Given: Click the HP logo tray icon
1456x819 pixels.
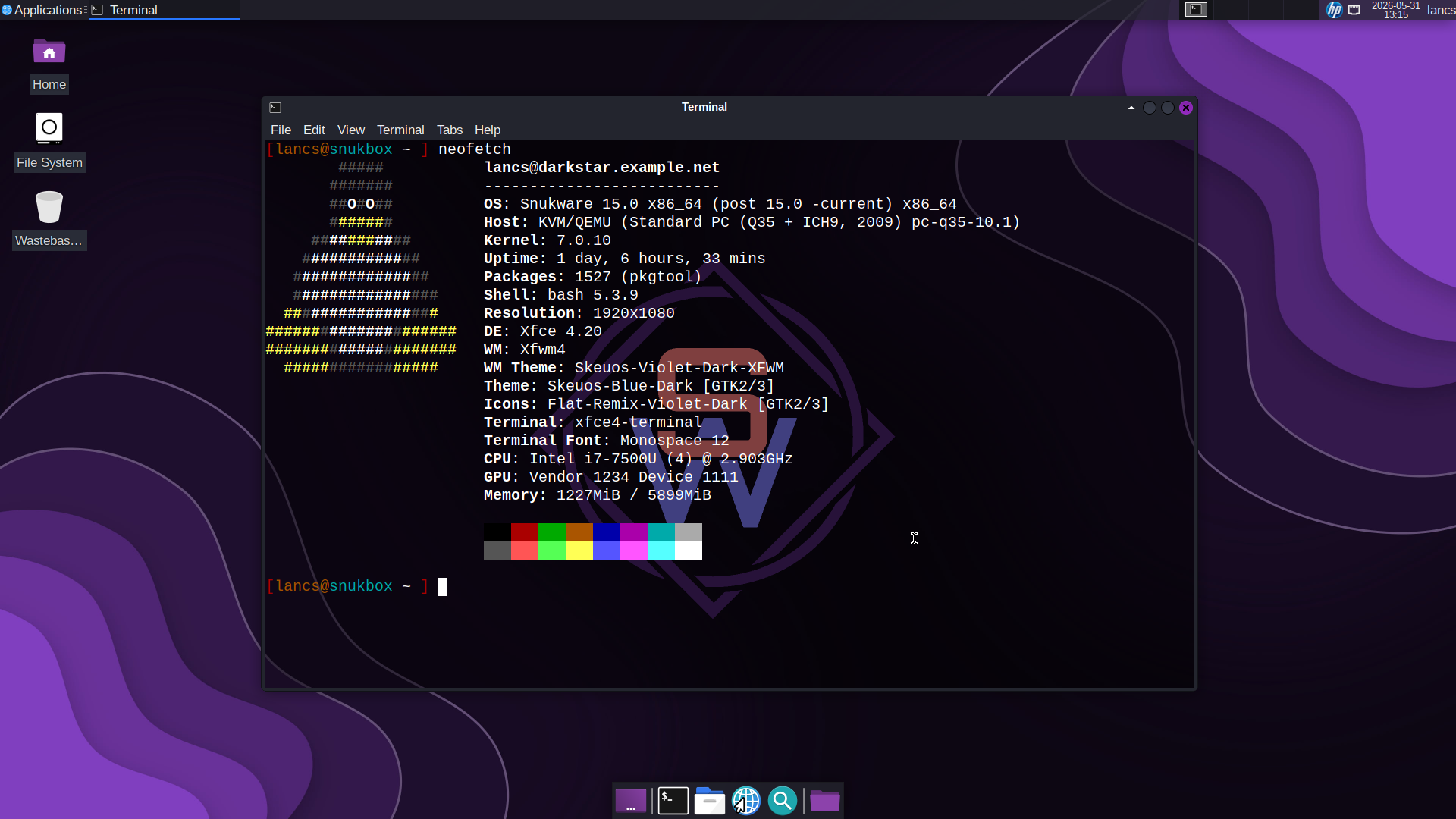Looking at the screenshot, I should tap(1334, 10).
